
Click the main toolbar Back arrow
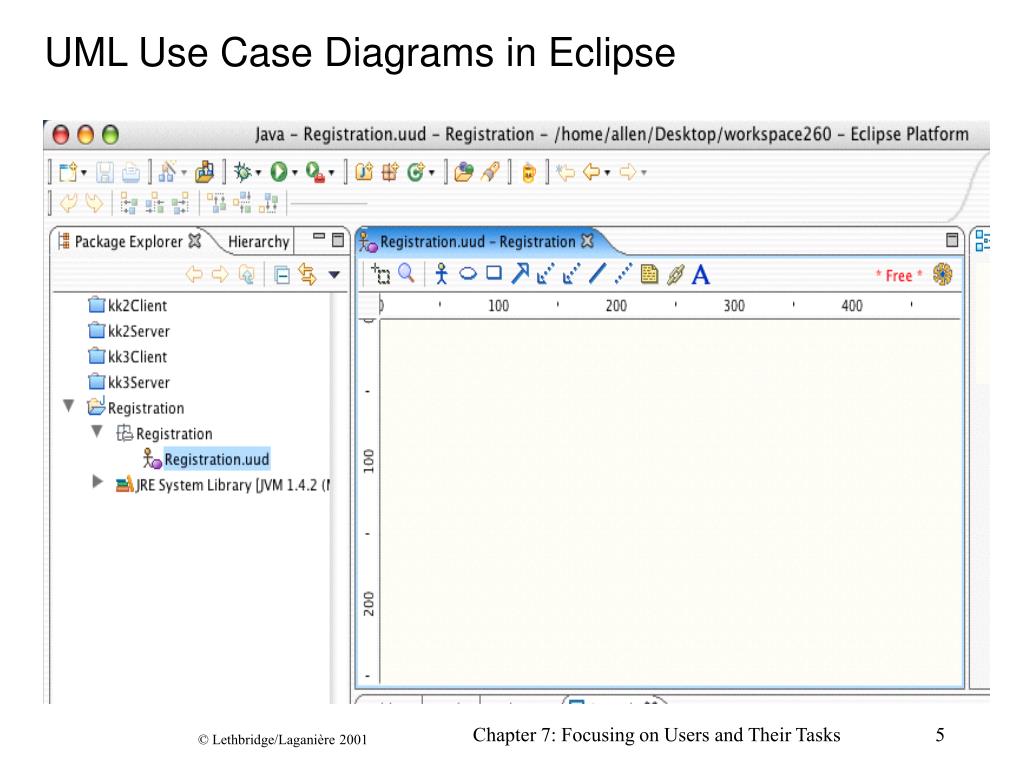pyautogui.click(x=592, y=172)
